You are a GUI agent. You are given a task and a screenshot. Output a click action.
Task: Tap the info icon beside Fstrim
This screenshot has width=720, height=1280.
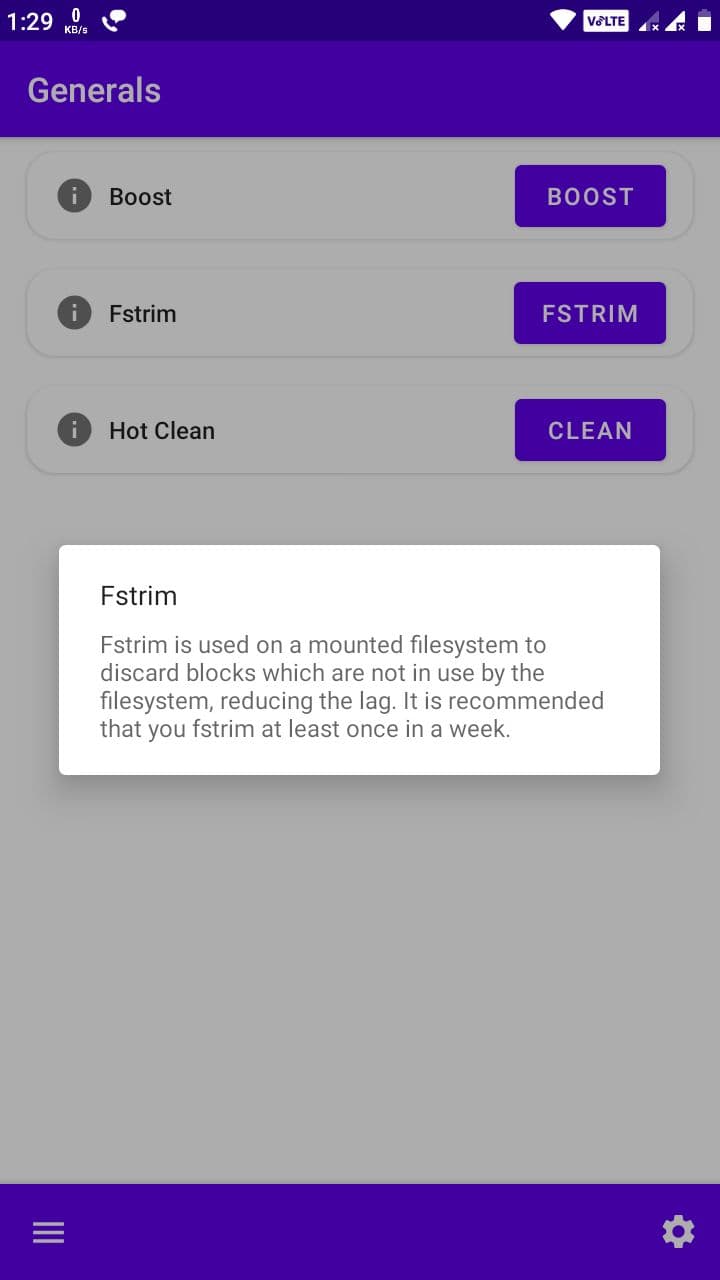tap(74, 313)
